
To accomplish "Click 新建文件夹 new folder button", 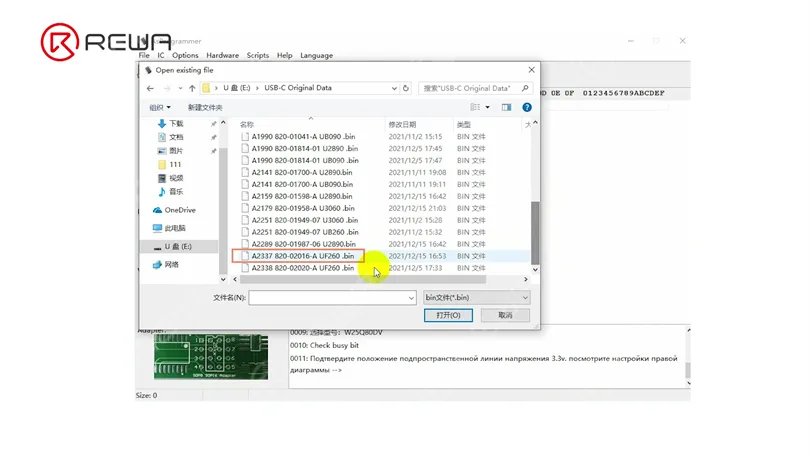I will [x=205, y=107].
